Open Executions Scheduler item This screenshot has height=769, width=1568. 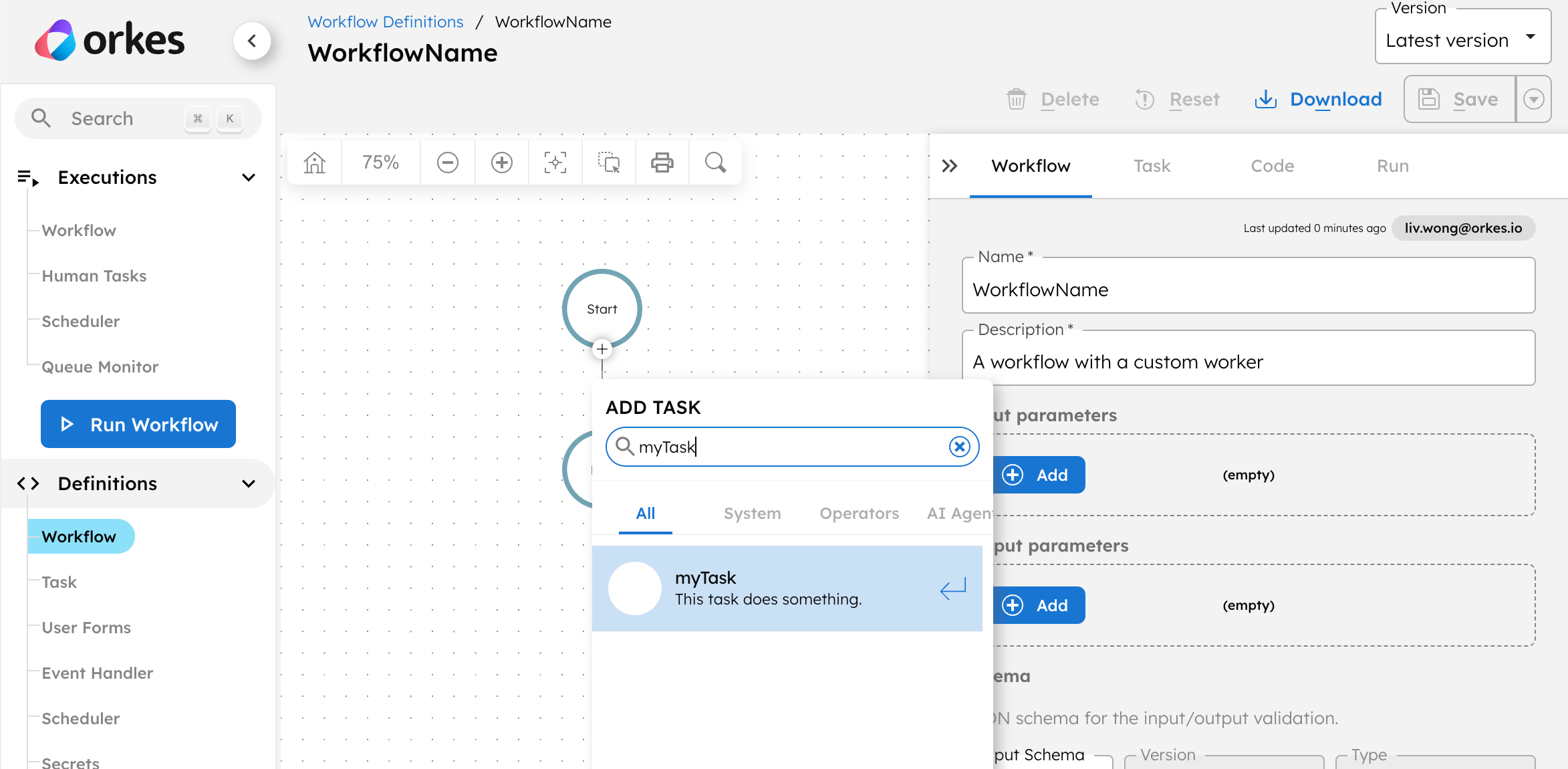[x=81, y=322]
